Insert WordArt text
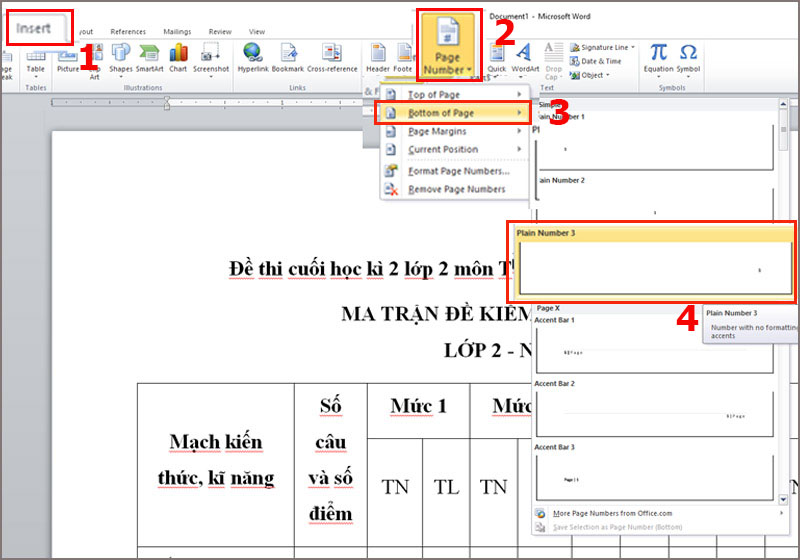The height and width of the screenshot is (560, 800). [525, 60]
